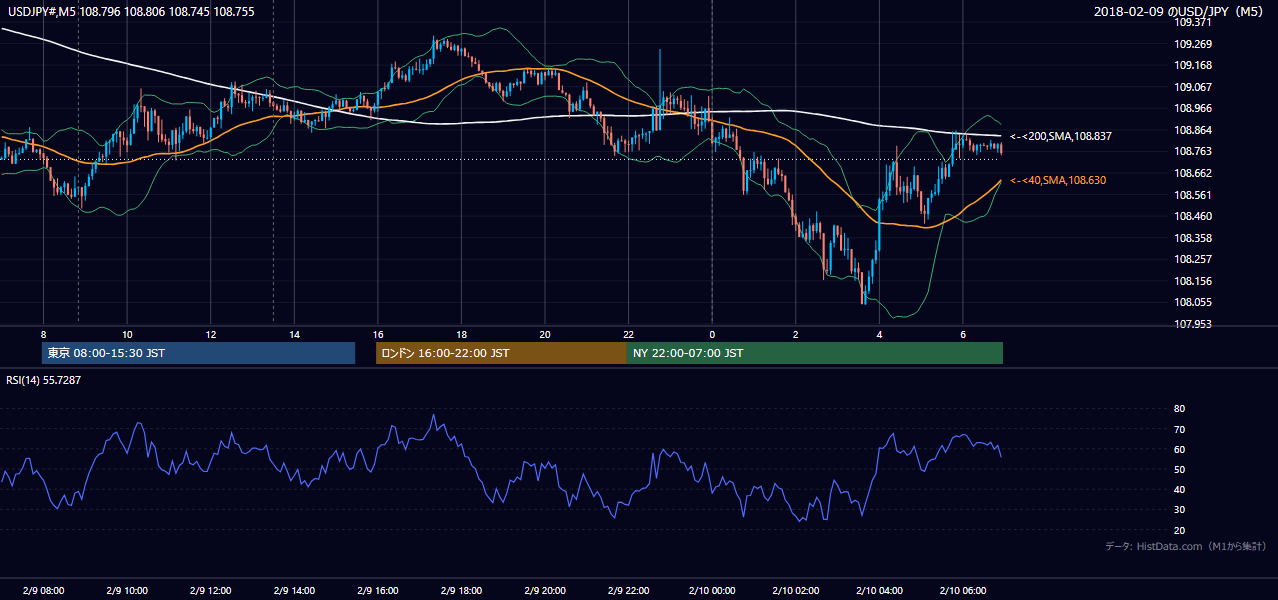Click hour tick 18 under the price chart
1278x600 pixels.
[461, 333]
